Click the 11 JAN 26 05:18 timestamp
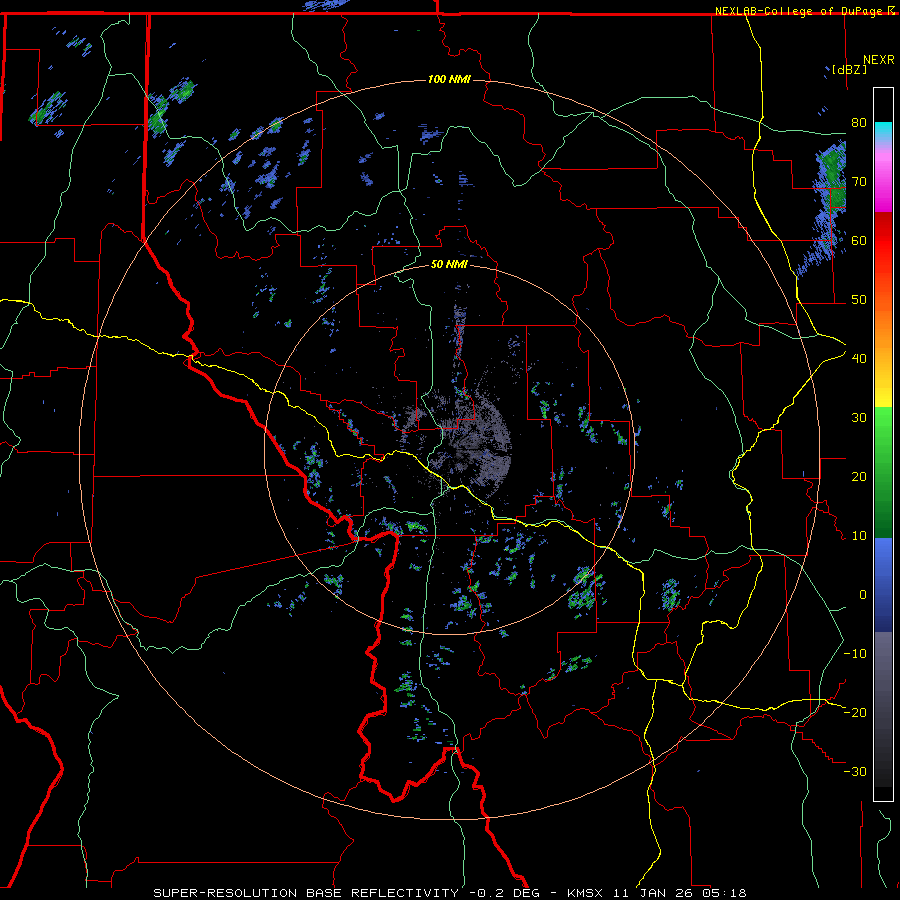 (678, 893)
